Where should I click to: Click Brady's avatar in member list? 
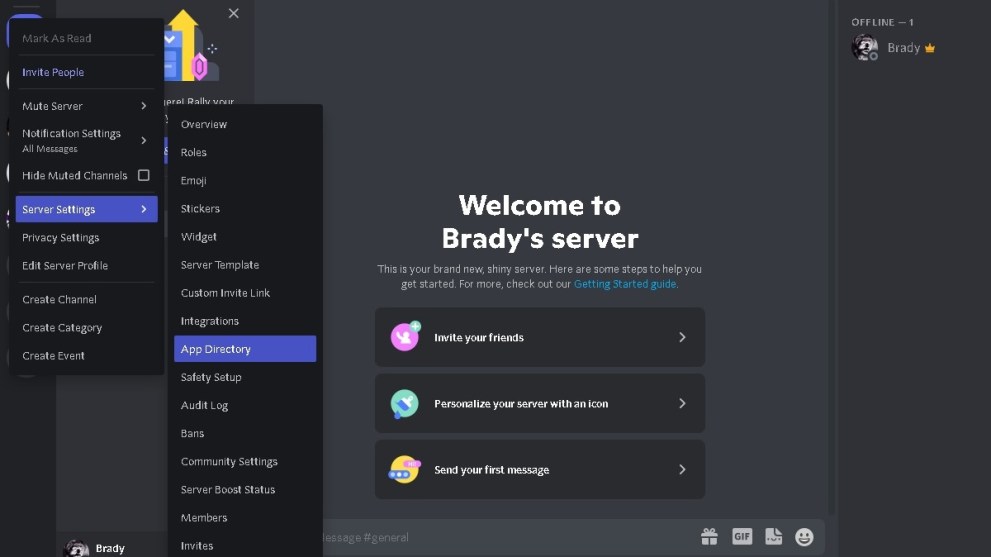point(864,47)
